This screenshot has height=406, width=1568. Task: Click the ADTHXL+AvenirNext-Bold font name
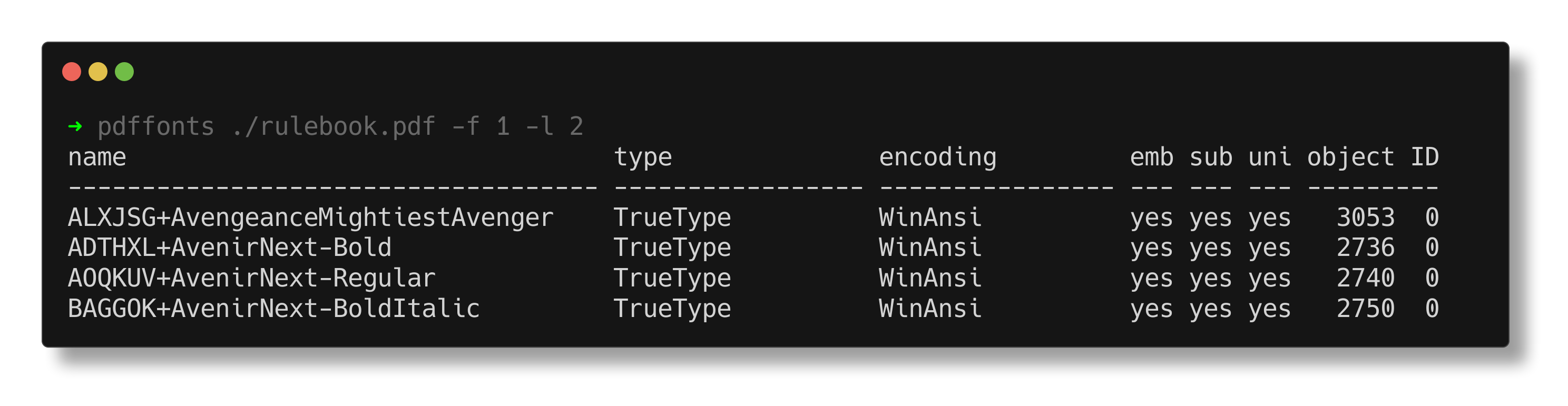(x=230, y=247)
